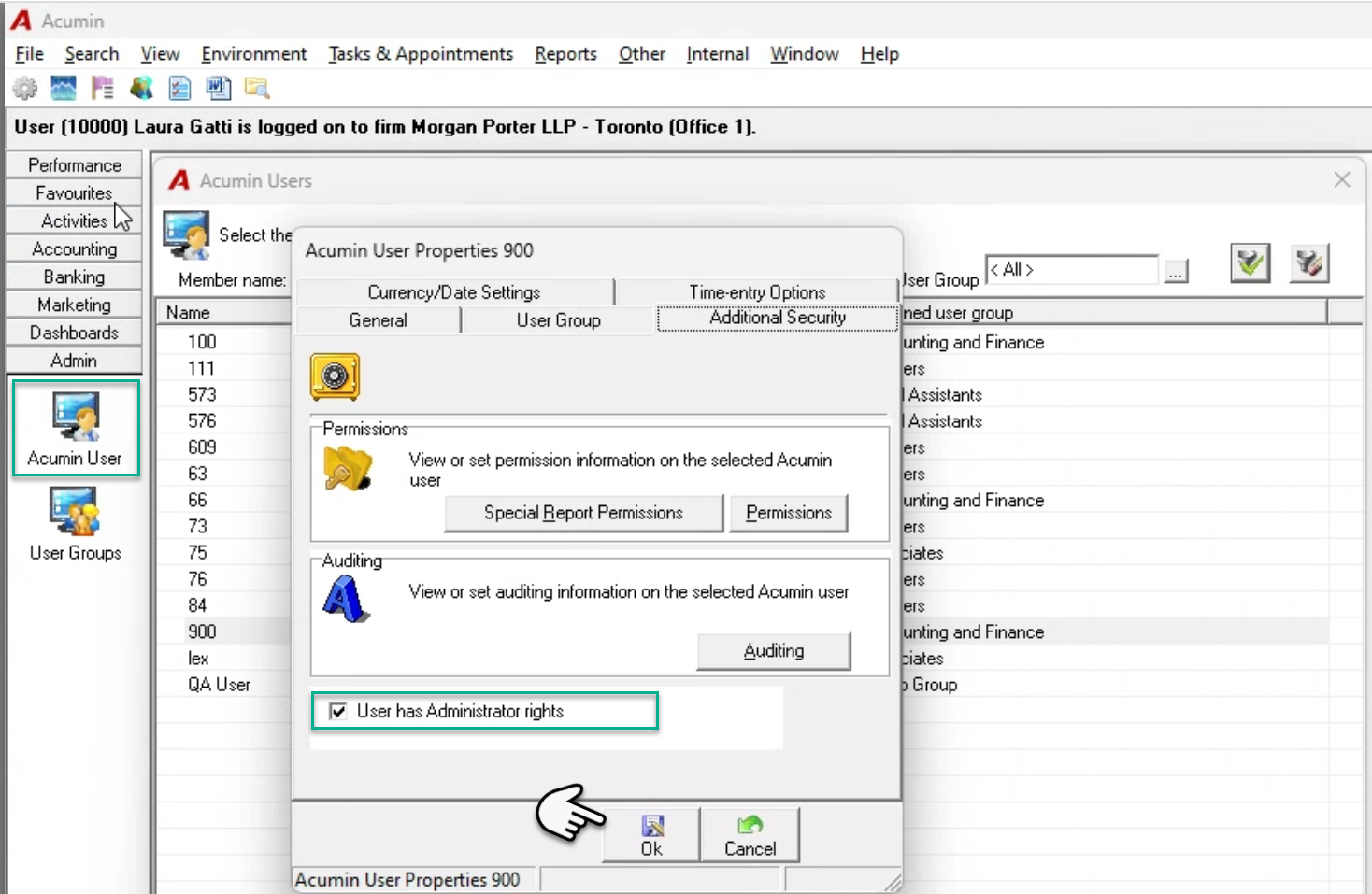Select the Additional Security tab
Viewport: 1372px width, 894px height.
click(x=778, y=318)
